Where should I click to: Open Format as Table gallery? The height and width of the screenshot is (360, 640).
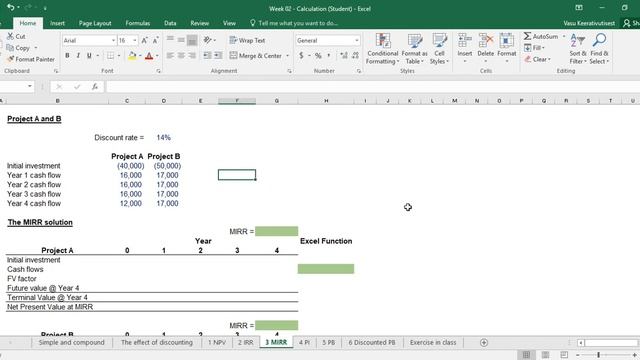[x=414, y=49]
